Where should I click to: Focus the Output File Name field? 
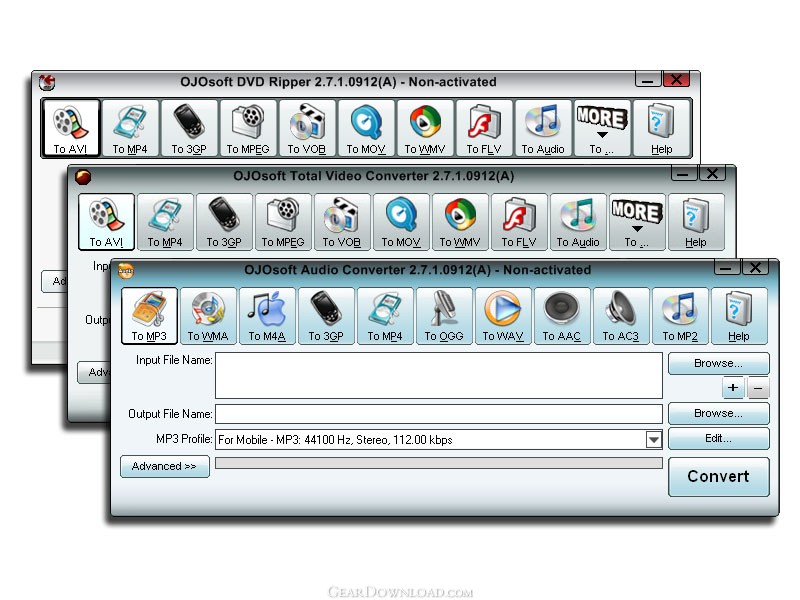439,414
